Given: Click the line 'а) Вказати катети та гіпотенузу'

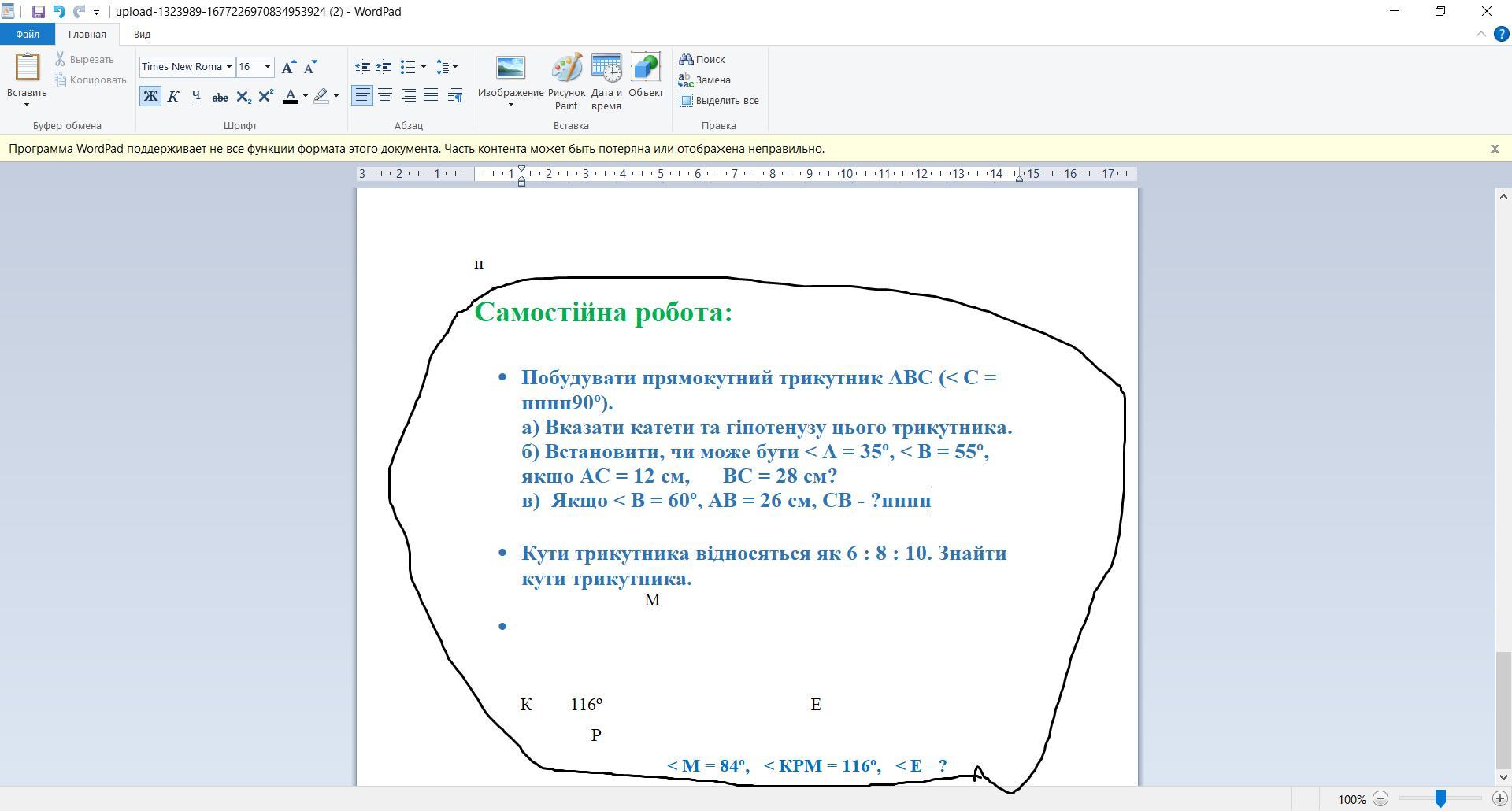Looking at the screenshot, I should point(767,428).
